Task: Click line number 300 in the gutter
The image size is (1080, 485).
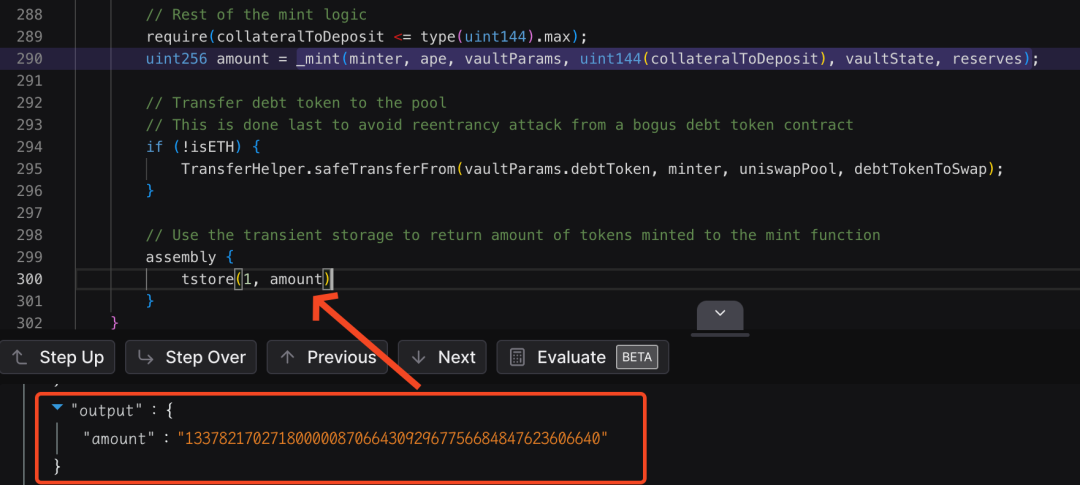Action: 29,279
